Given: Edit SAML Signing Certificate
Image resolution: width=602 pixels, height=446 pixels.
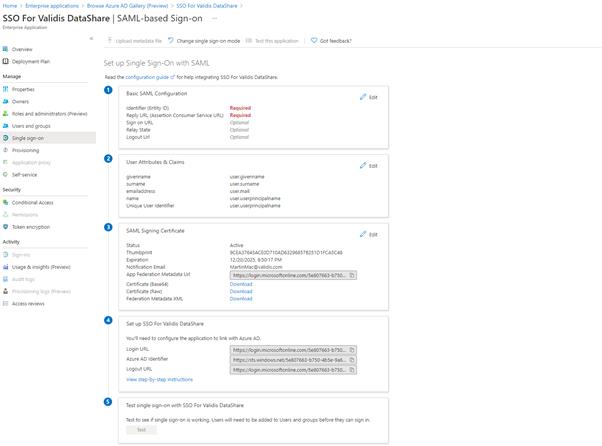Looking at the screenshot, I should point(369,235).
